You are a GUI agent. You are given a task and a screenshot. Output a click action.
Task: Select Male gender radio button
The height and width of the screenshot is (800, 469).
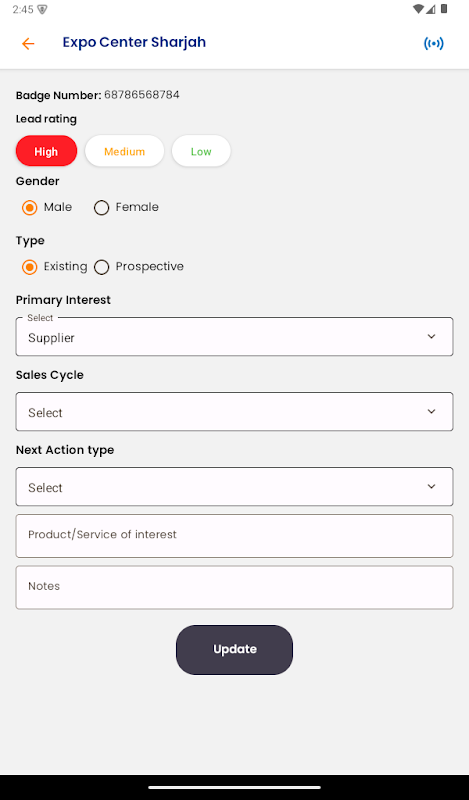coord(30,208)
